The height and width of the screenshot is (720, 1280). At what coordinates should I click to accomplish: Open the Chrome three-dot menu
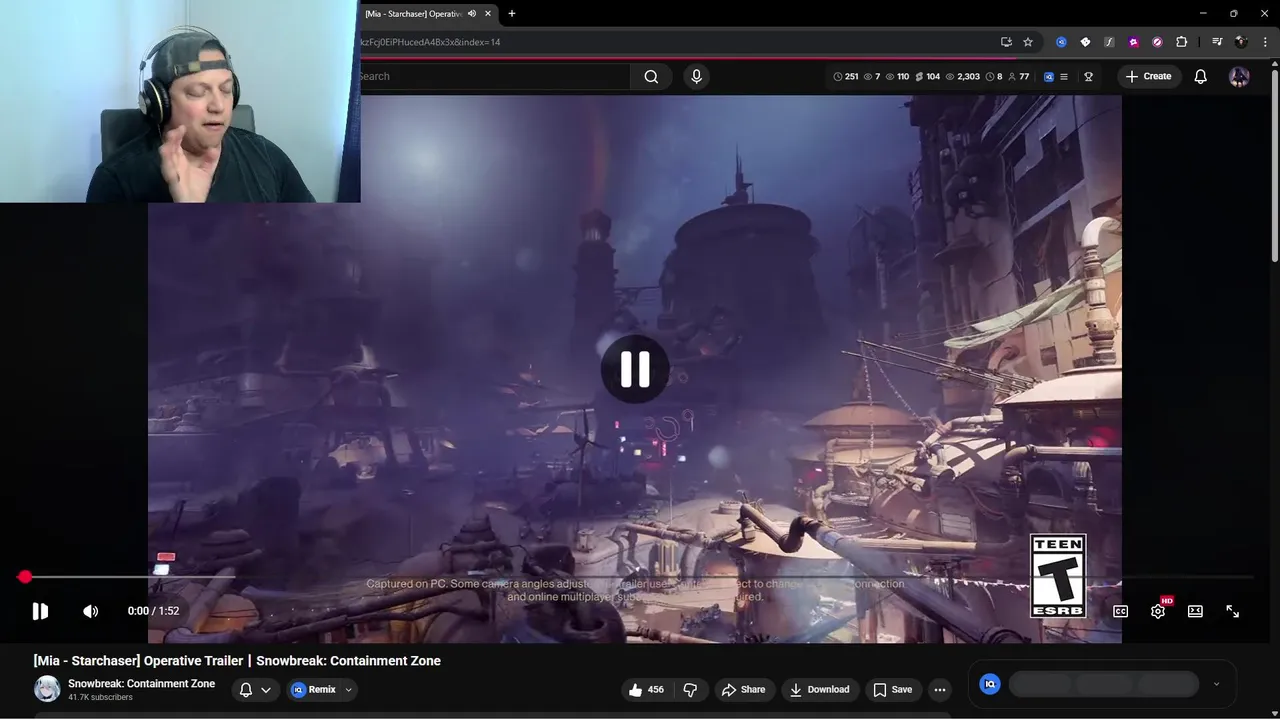(1265, 42)
